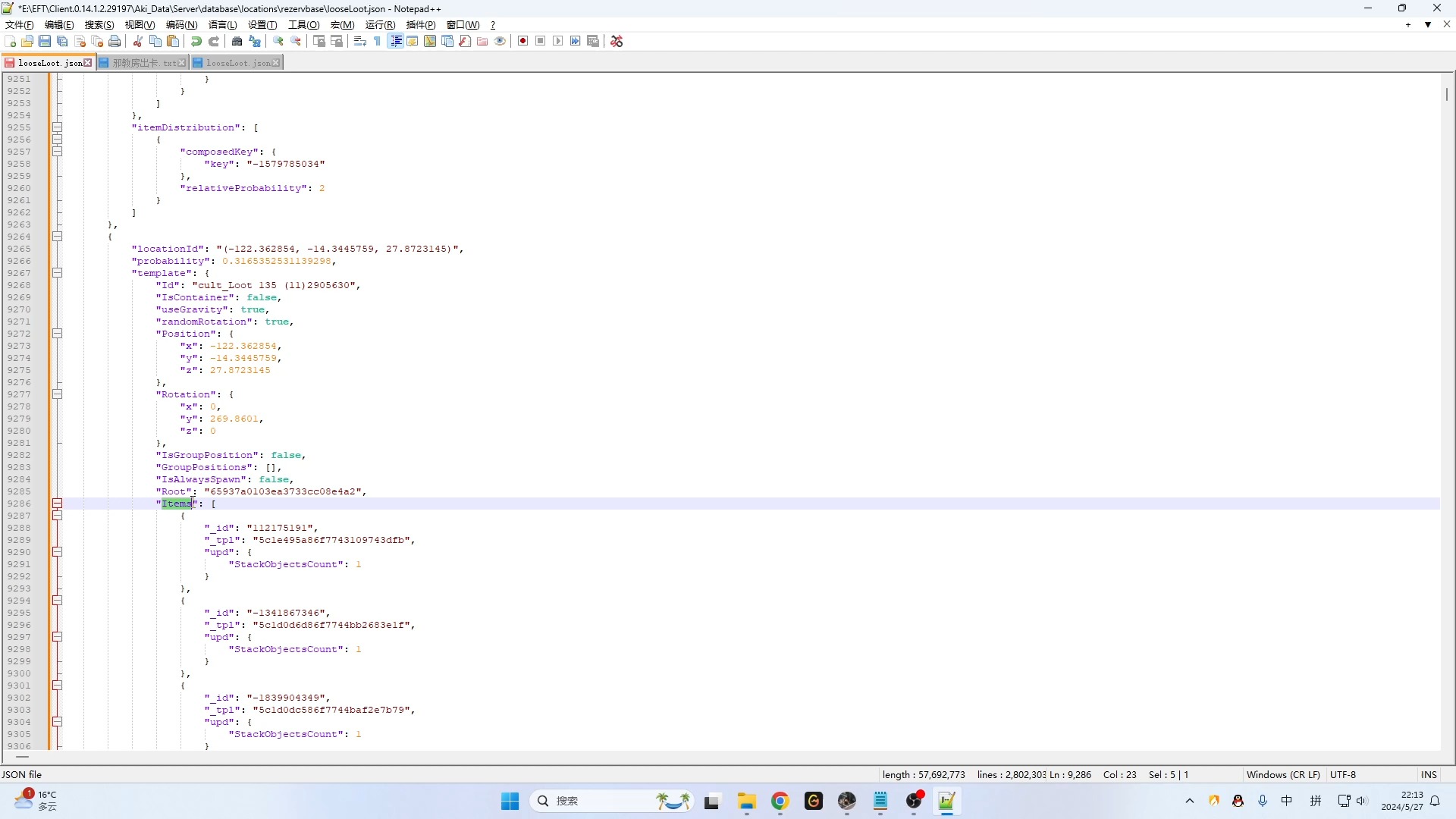The image size is (1456, 819).
Task: Click the zoom in icon in toolbar
Action: (x=278, y=41)
